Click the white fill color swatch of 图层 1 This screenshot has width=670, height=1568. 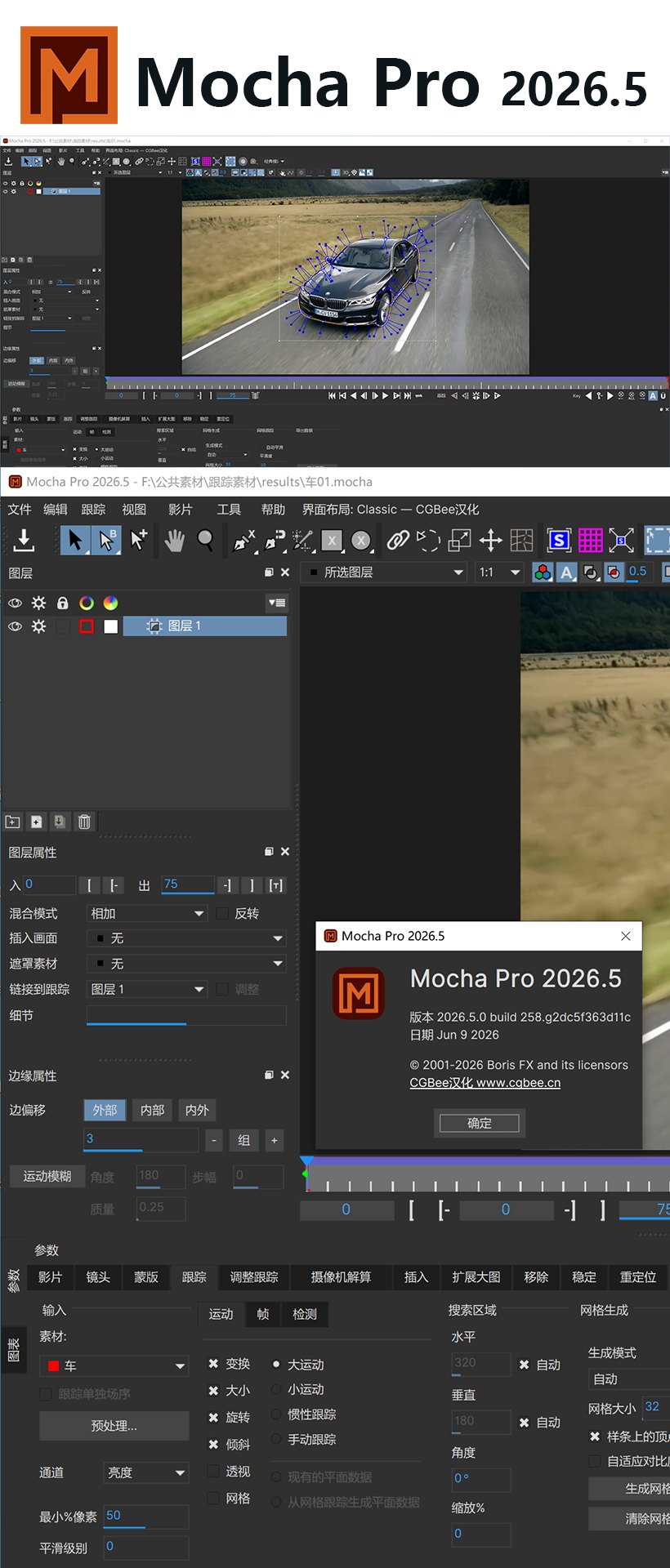pyautogui.click(x=110, y=626)
